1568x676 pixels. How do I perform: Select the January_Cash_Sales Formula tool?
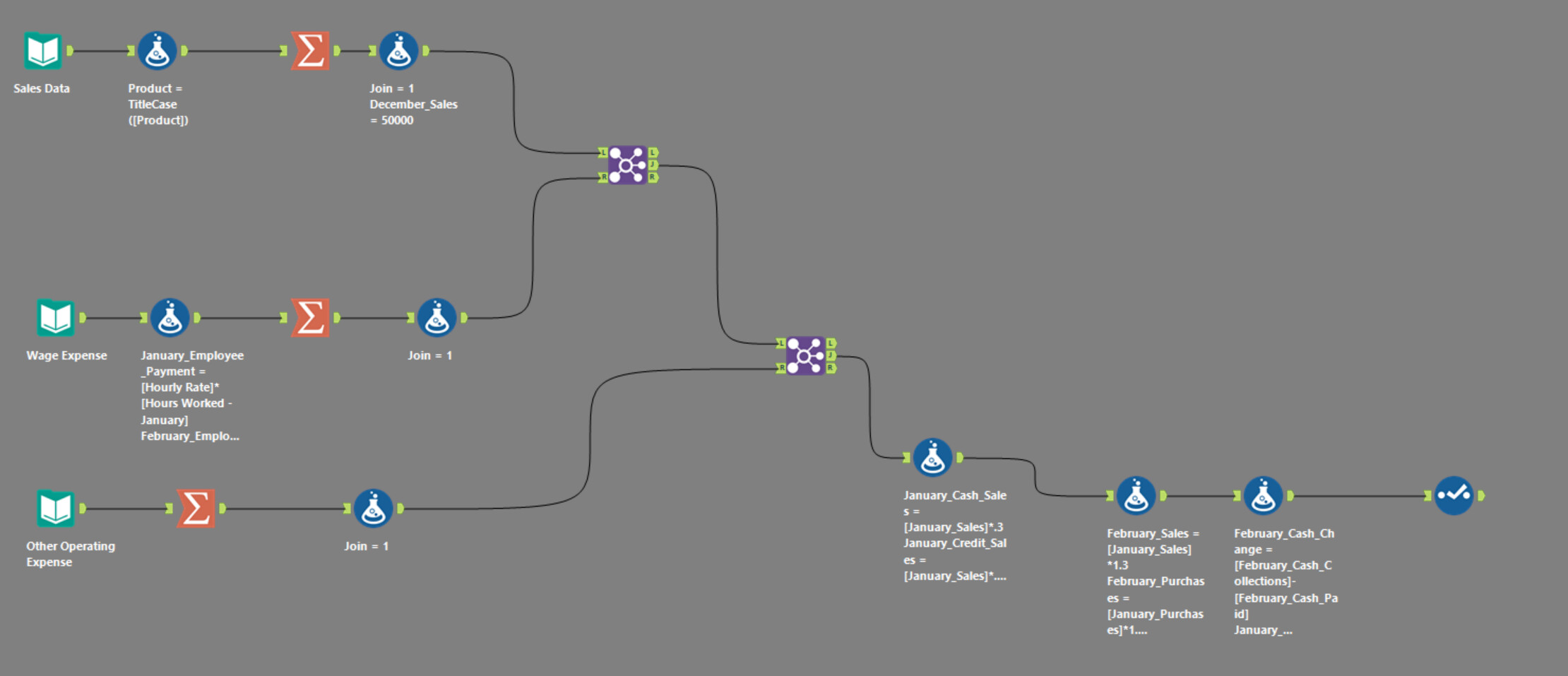point(932,458)
